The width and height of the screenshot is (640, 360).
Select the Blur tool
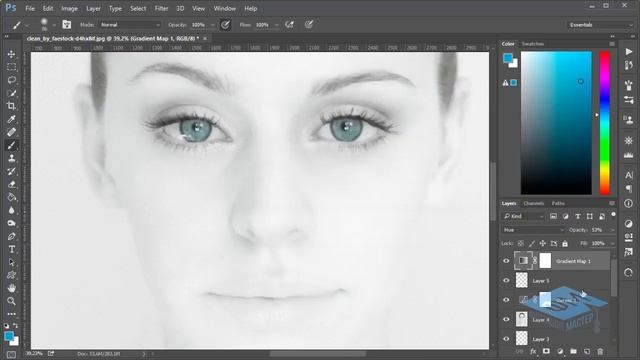click(11, 210)
